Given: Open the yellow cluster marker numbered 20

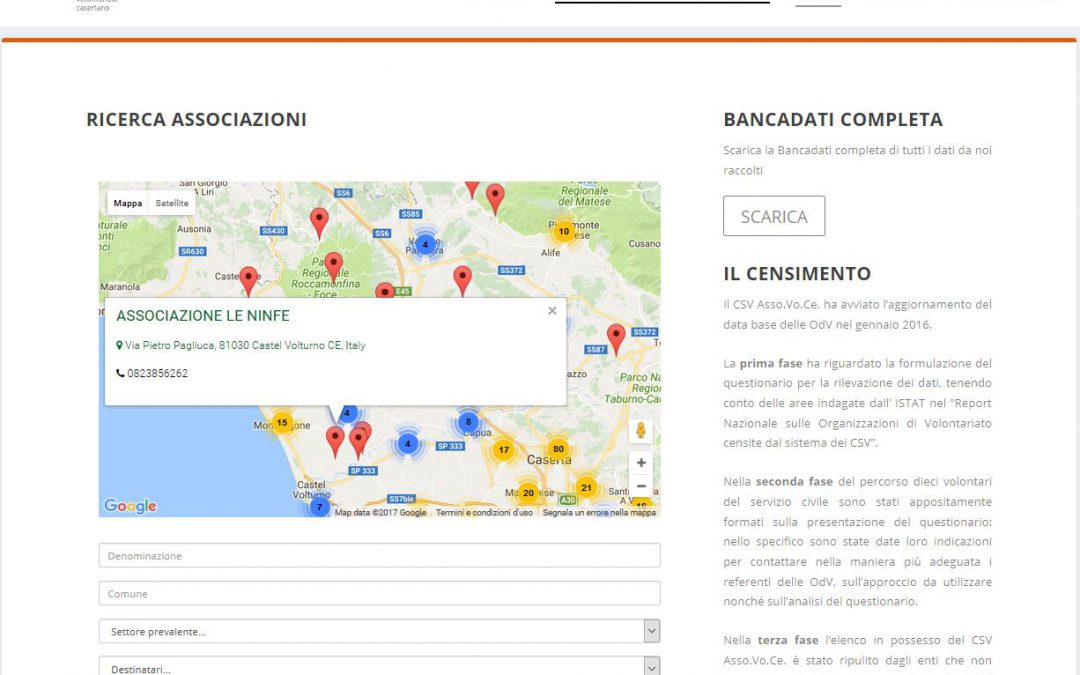Looking at the screenshot, I should click(x=528, y=492).
